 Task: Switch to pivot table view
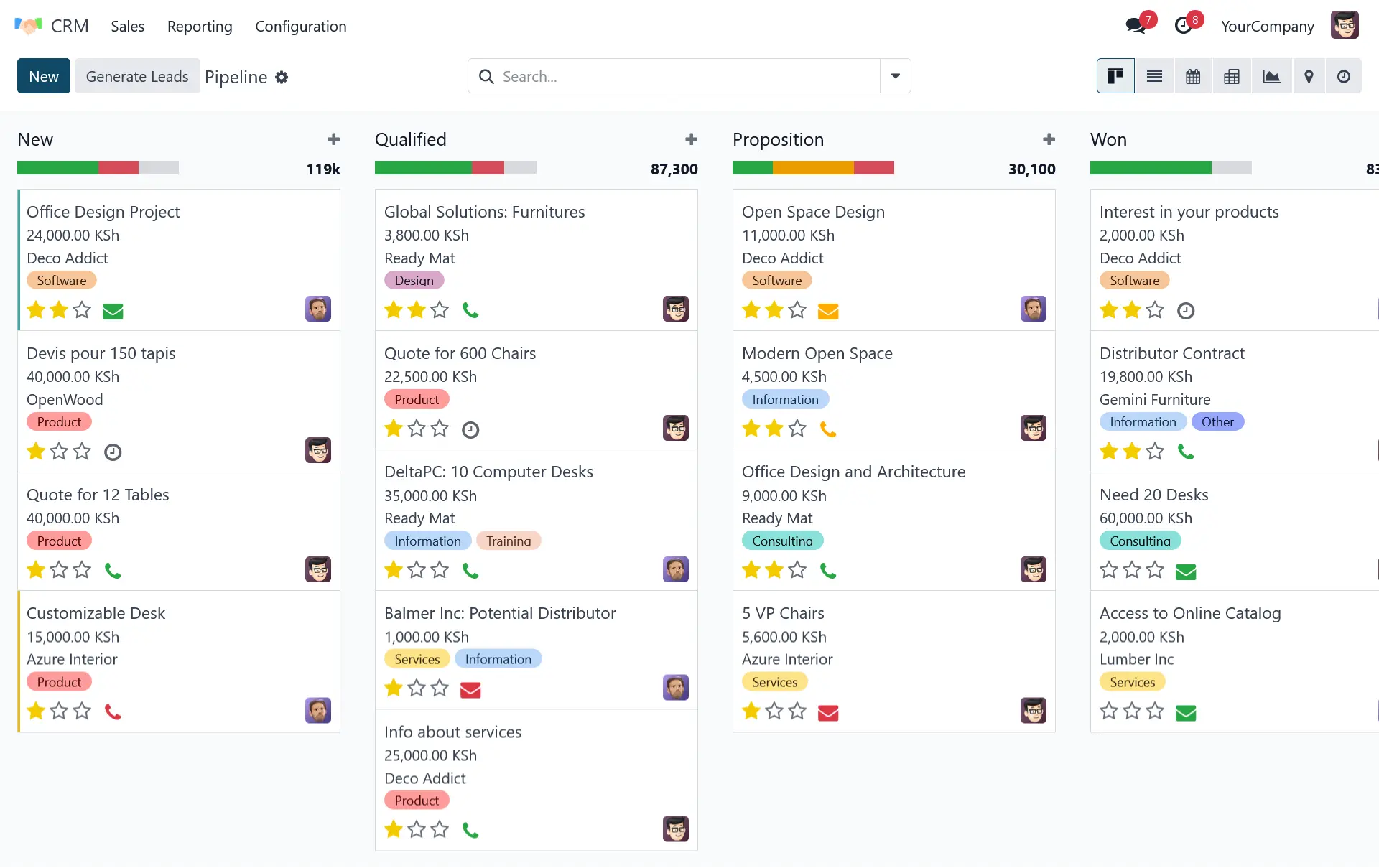[x=1232, y=76]
